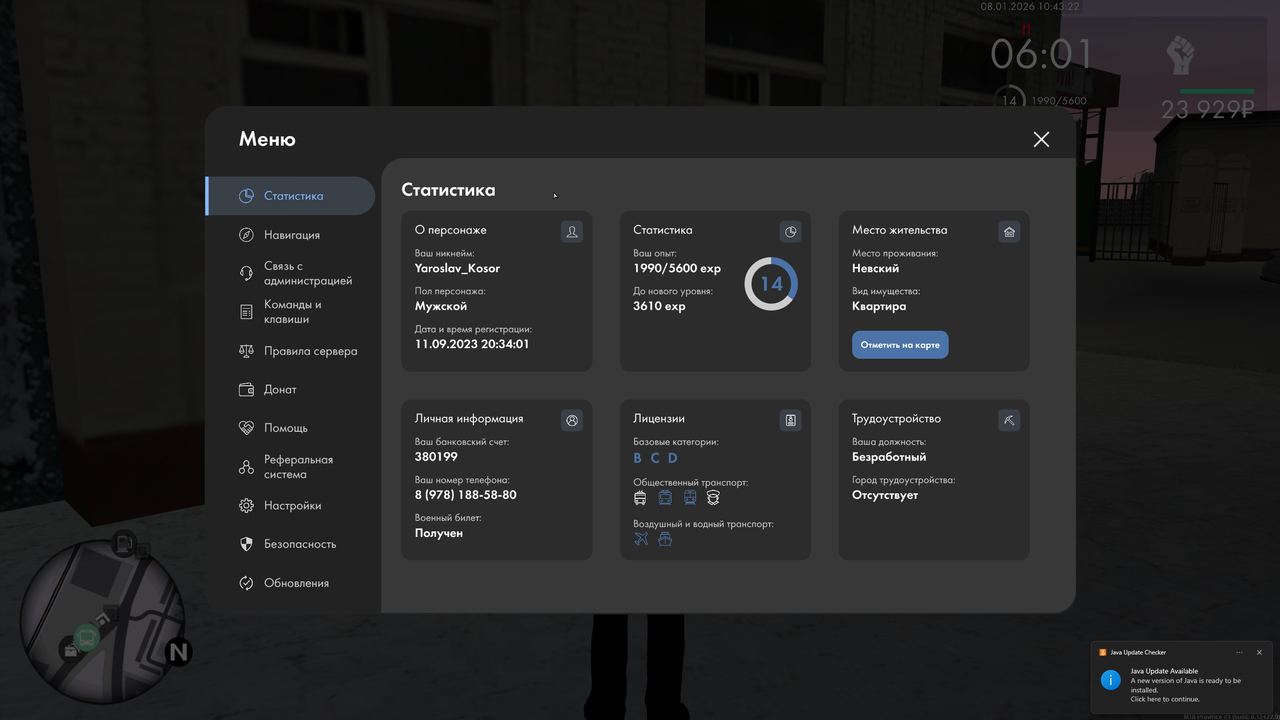
Task: Click the white trolleybus license icon
Action: pyautogui.click(x=641, y=497)
